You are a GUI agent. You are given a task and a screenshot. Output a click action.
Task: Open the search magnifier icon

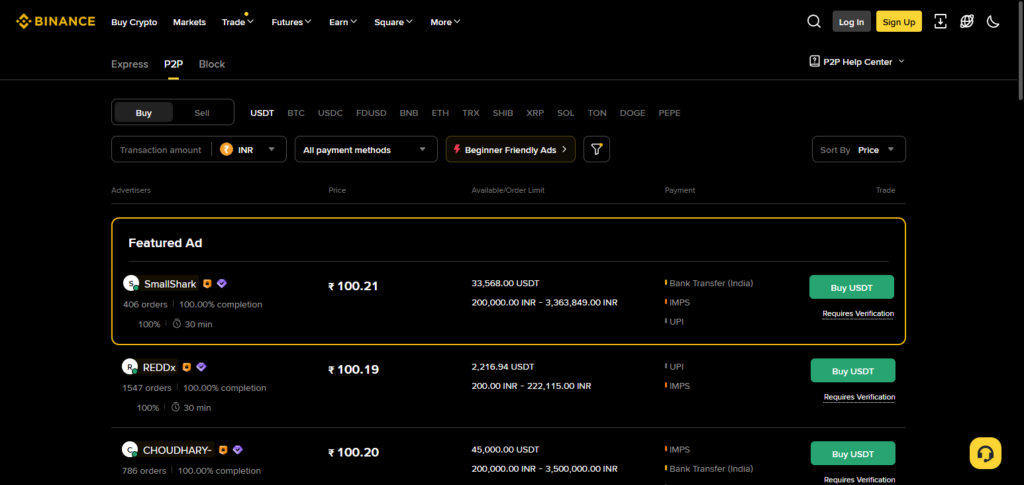coord(814,22)
